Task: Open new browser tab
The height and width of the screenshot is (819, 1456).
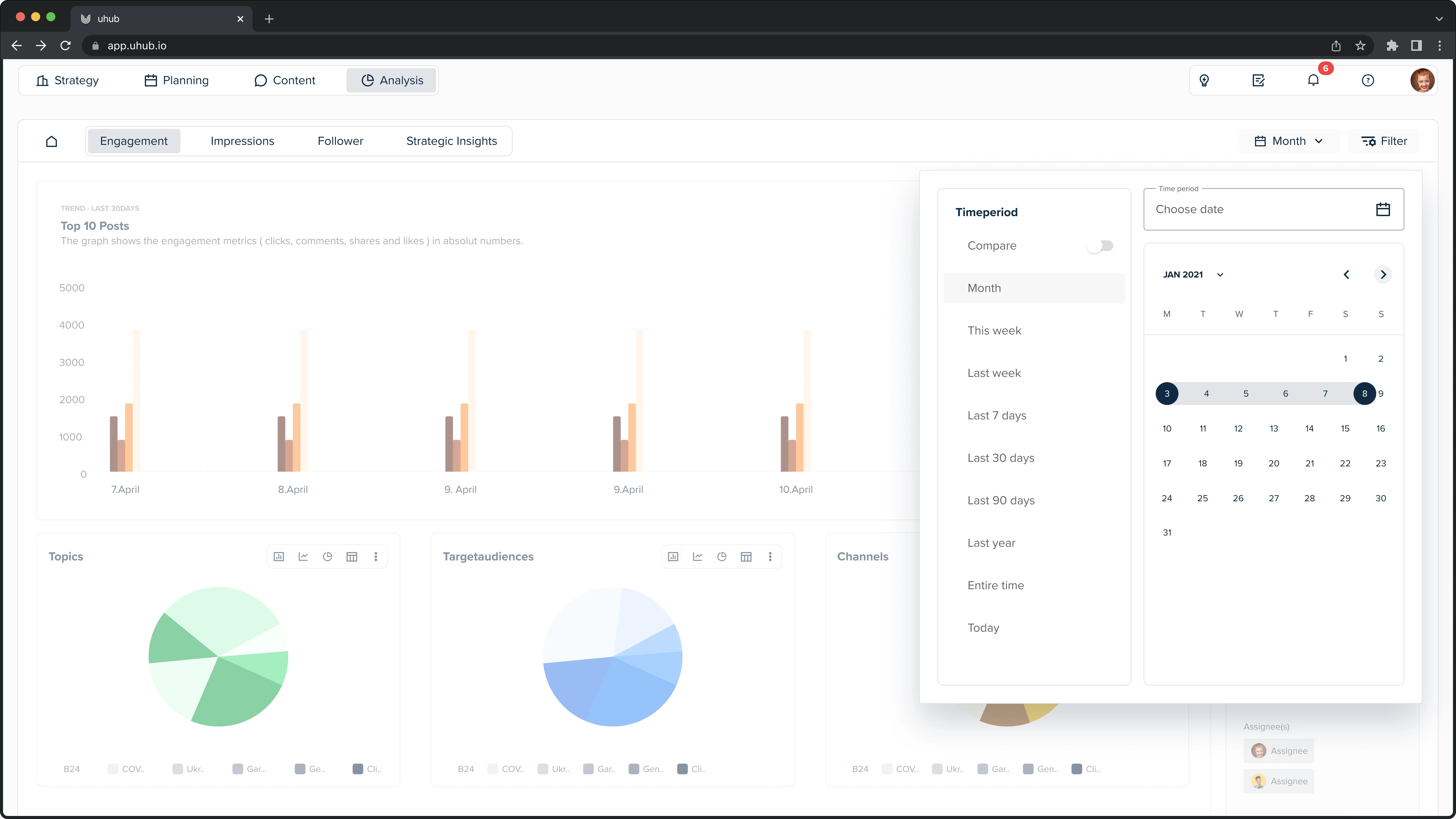Action: point(269,19)
